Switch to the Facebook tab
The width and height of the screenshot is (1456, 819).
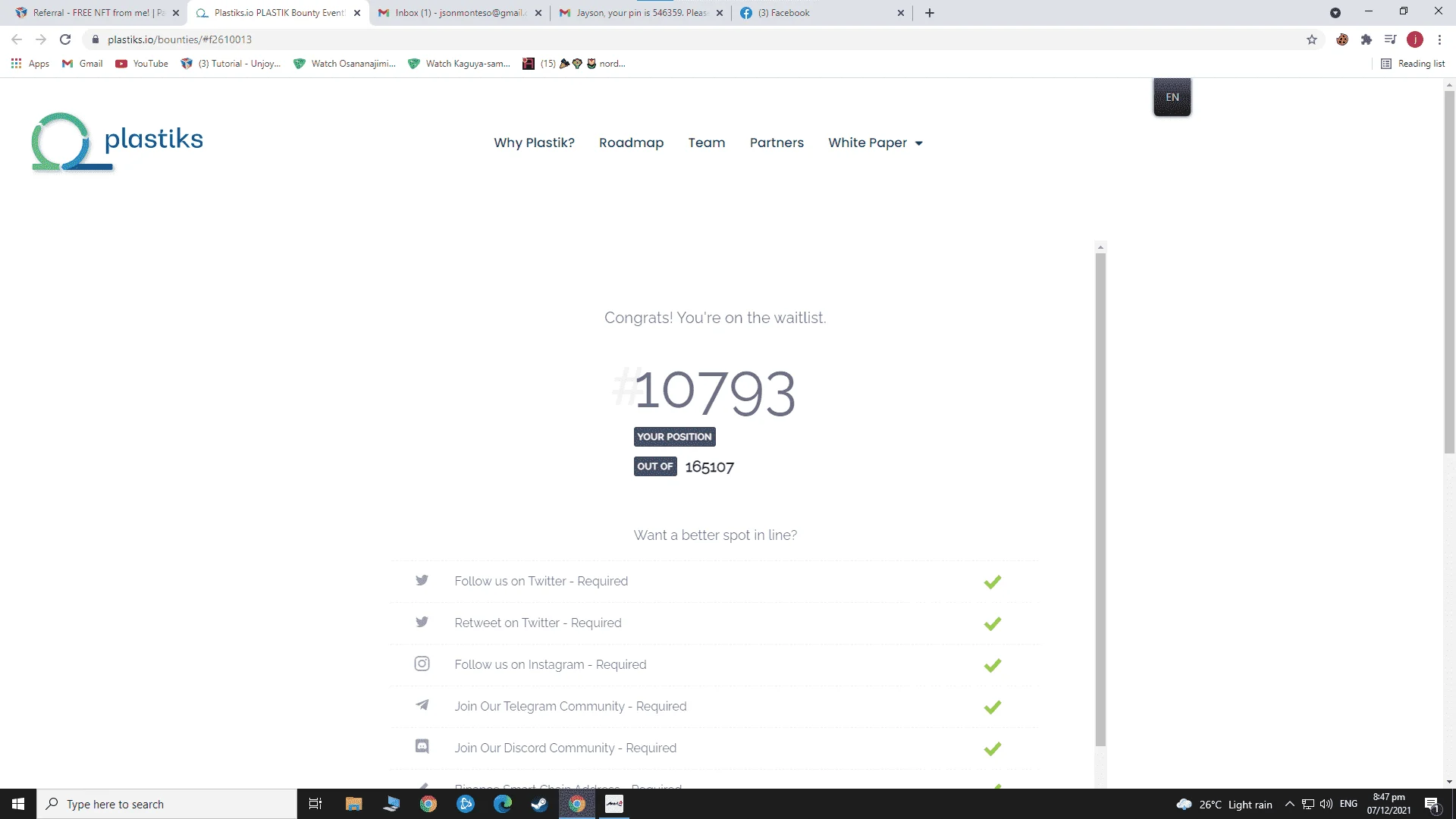pos(822,13)
